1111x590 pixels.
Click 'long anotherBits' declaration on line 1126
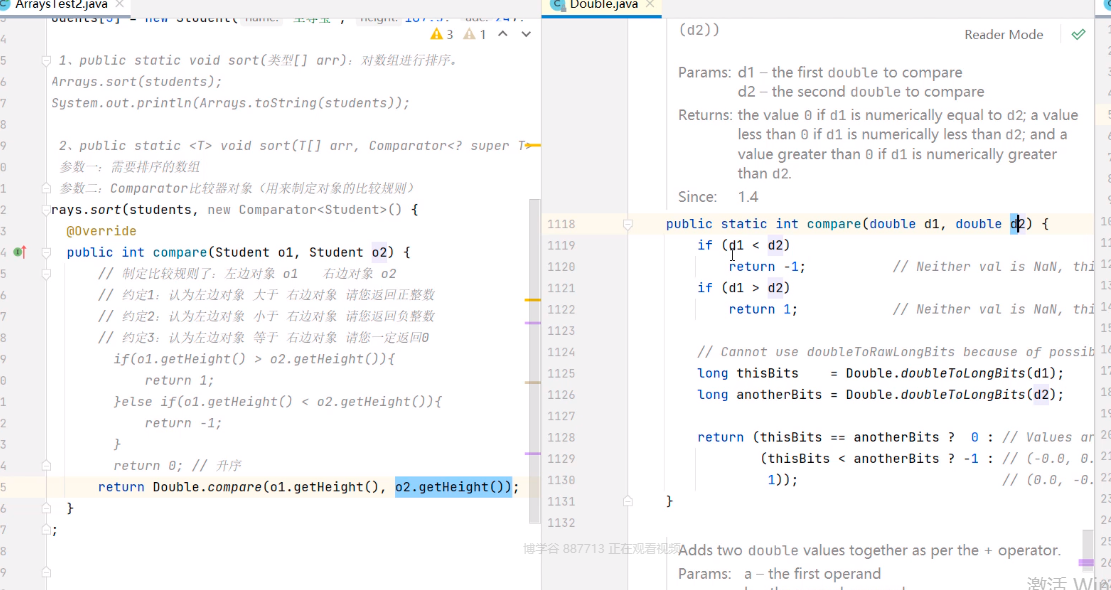click(x=760, y=395)
